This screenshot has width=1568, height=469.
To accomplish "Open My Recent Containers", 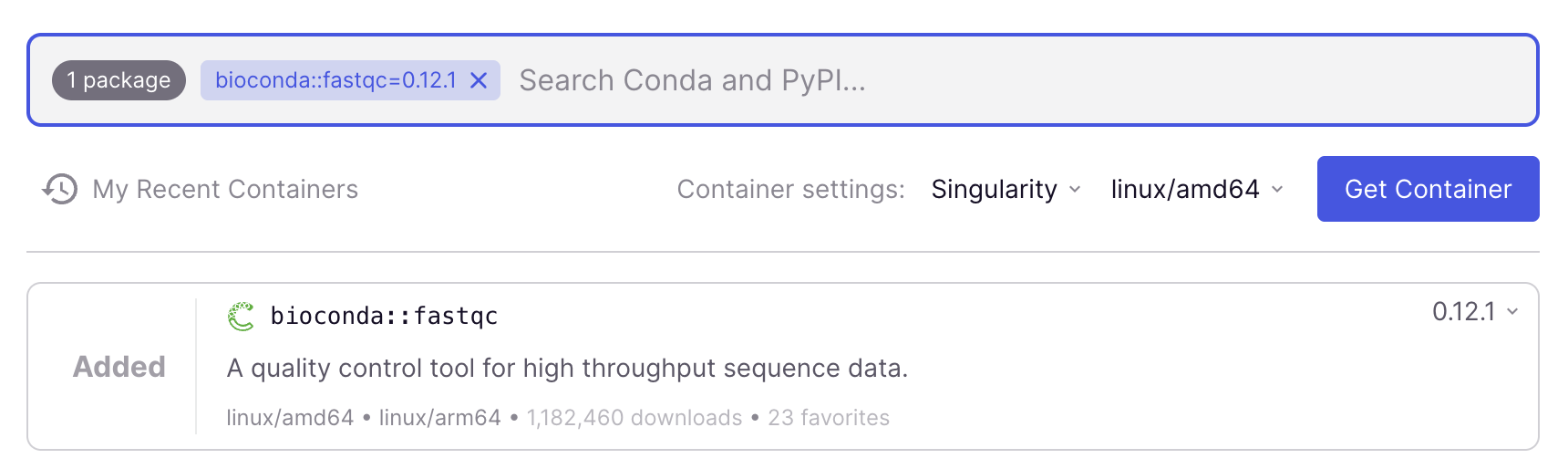I will (x=225, y=189).
